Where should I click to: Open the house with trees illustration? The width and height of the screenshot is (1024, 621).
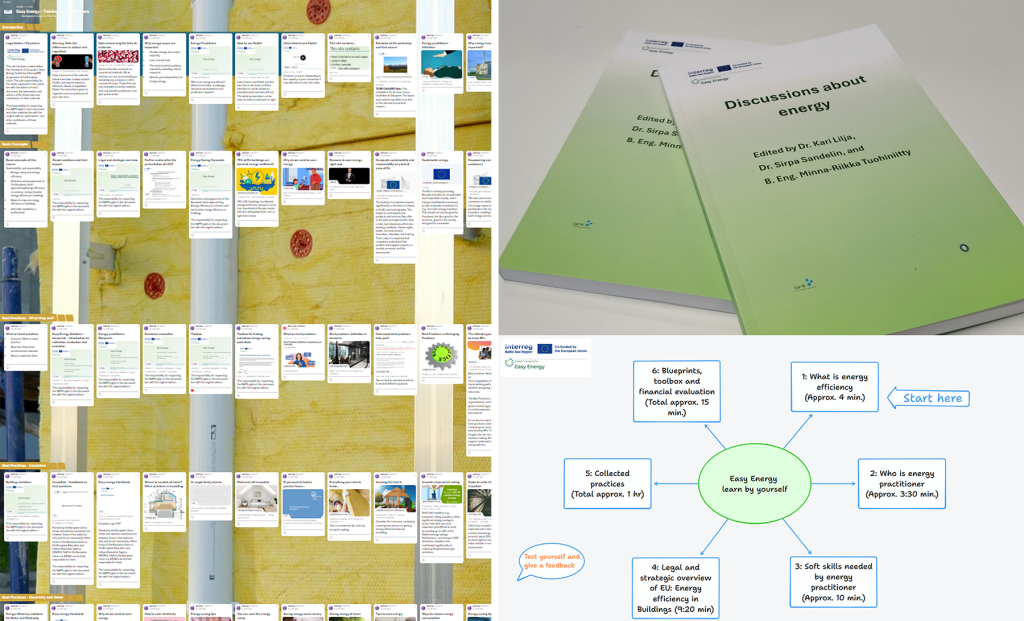(x=395, y=500)
